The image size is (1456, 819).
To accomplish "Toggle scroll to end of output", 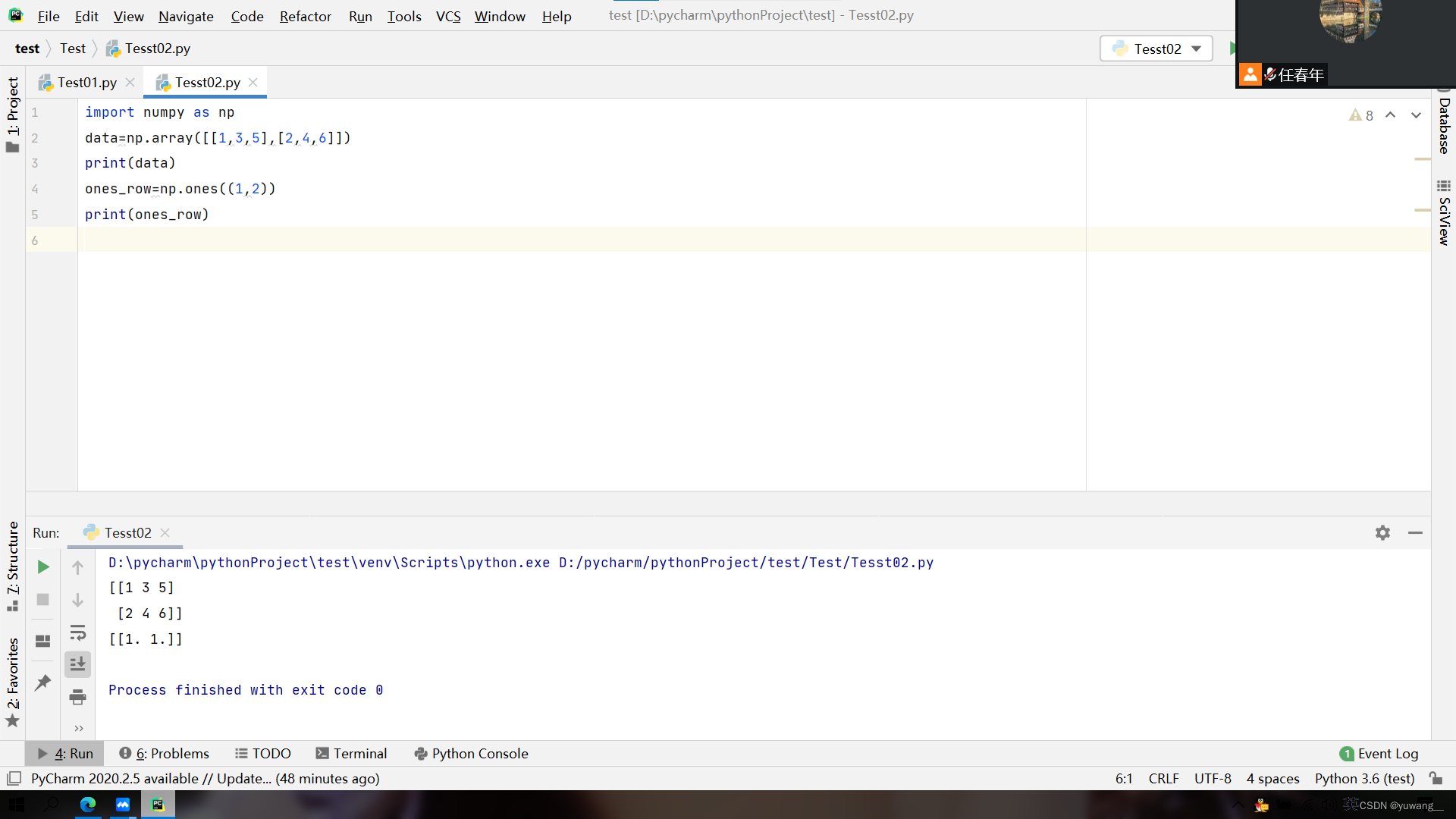I will tap(77, 664).
